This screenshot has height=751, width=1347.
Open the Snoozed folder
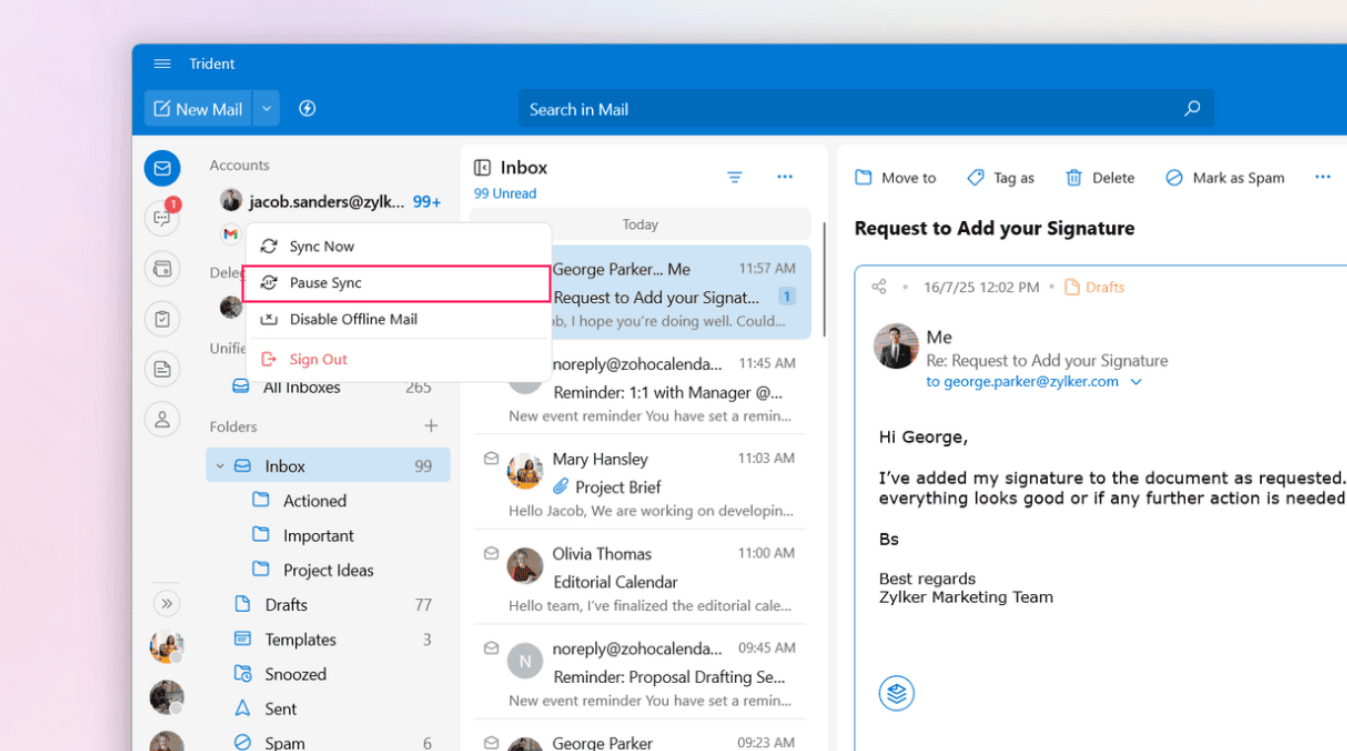tap(328, 674)
